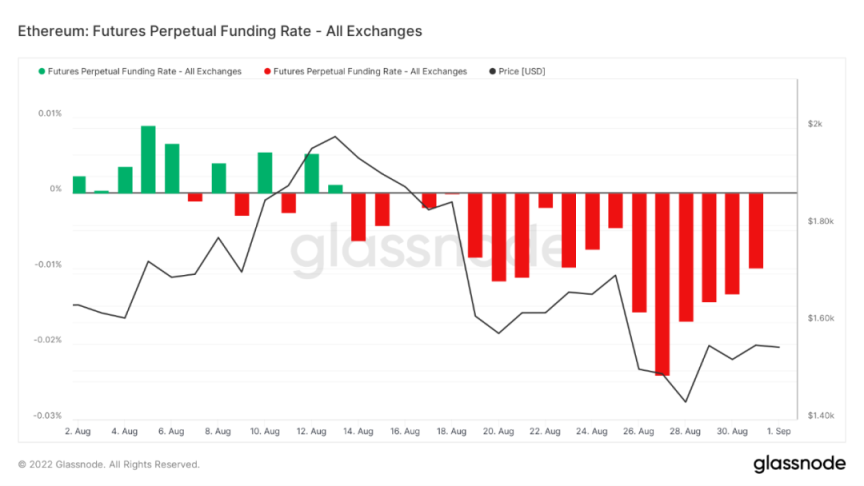
Task: Select the last red bar near 31 Aug
Action: 756,230
